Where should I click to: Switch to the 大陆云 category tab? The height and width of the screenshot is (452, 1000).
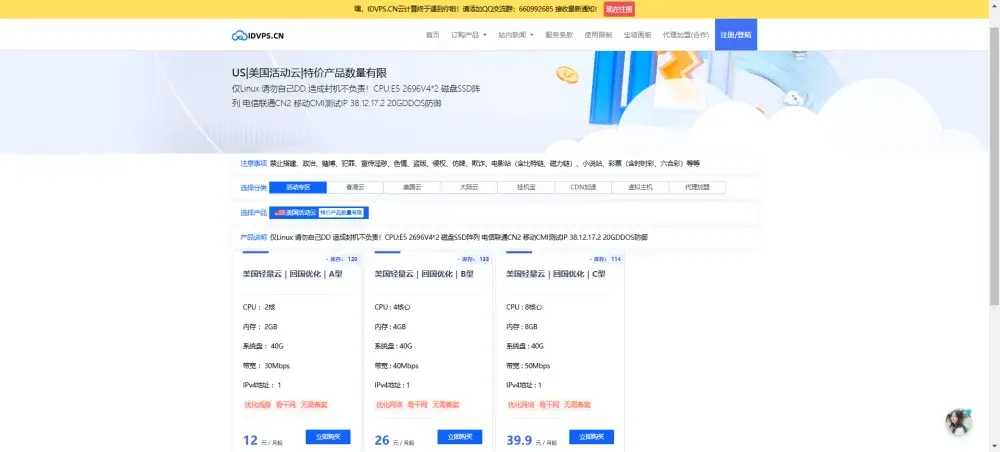tap(469, 187)
